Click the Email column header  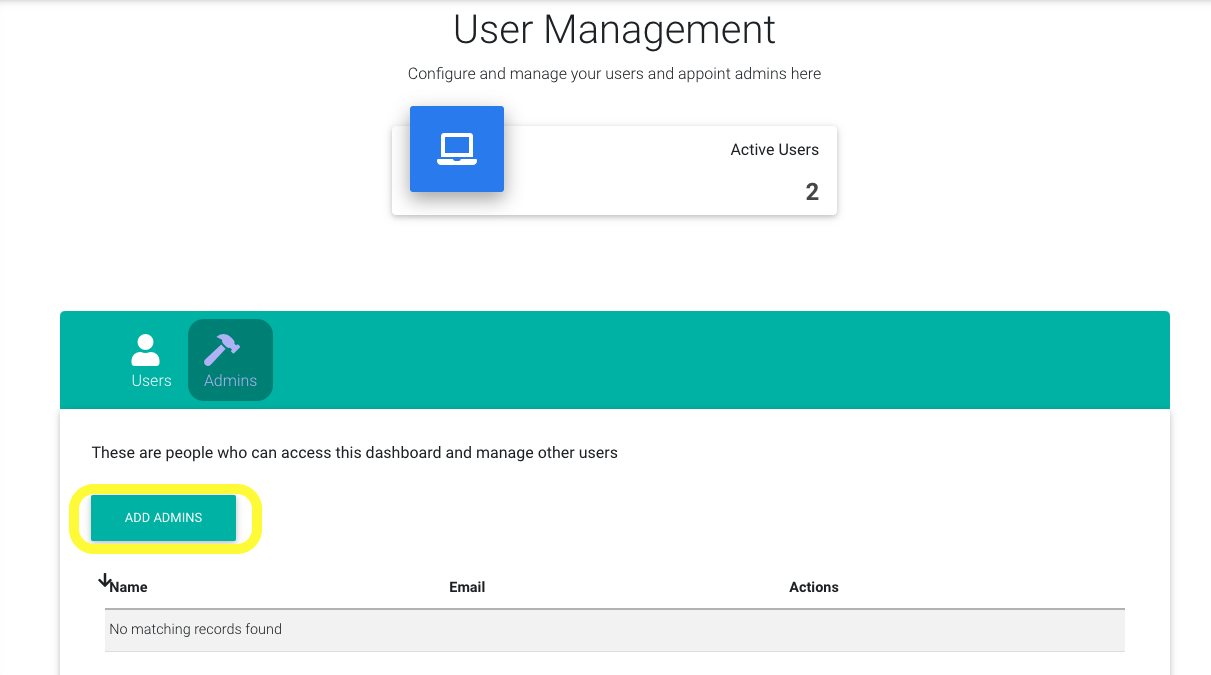pos(467,587)
